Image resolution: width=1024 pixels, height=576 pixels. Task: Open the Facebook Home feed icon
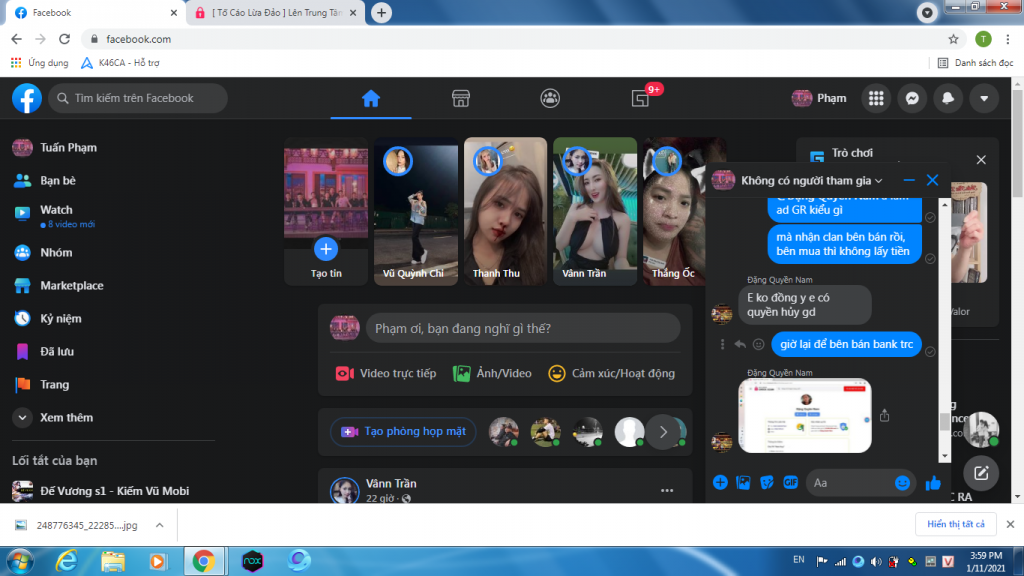pyautogui.click(x=371, y=98)
